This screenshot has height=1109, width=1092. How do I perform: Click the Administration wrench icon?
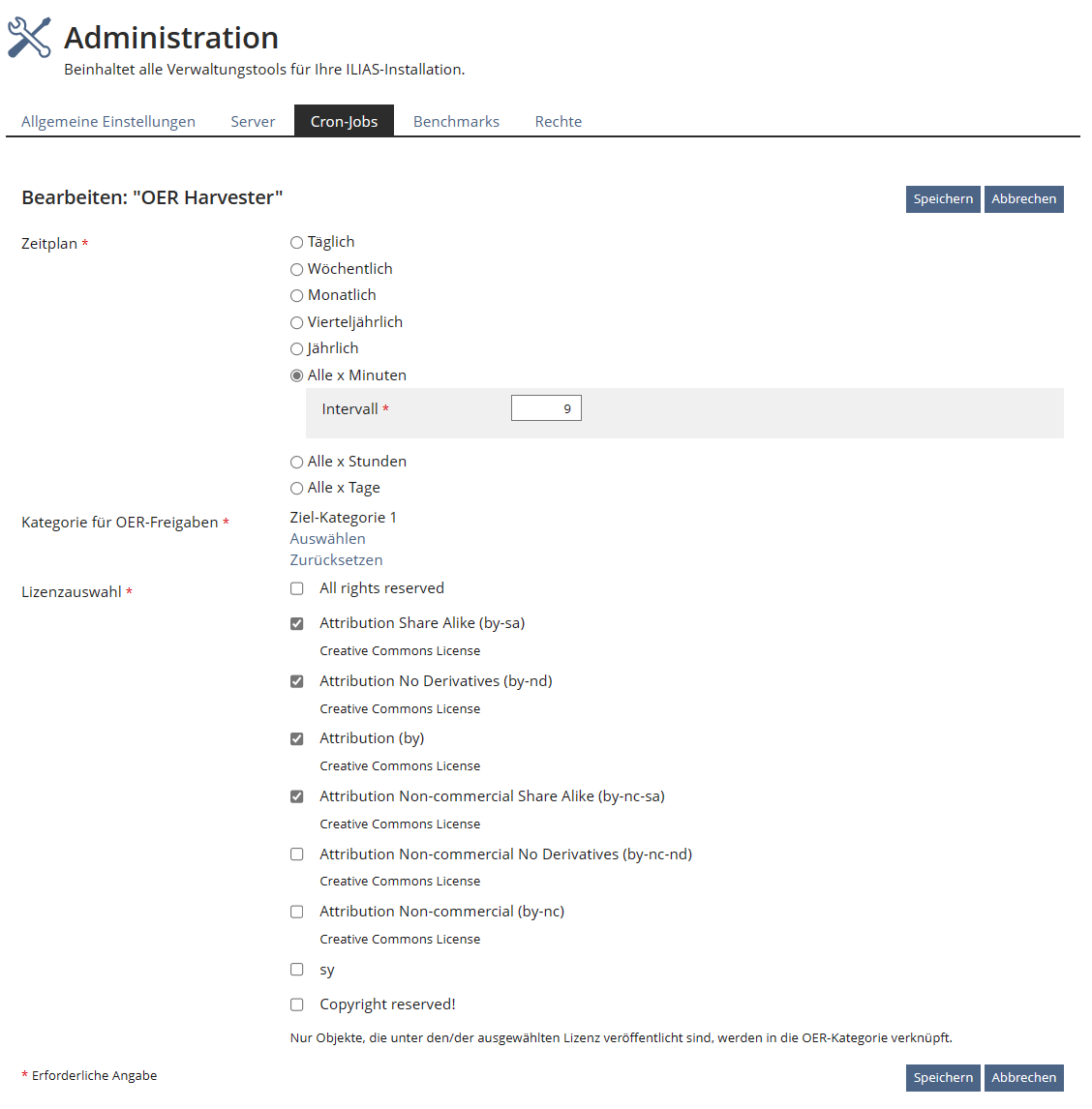click(x=29, y=38)
